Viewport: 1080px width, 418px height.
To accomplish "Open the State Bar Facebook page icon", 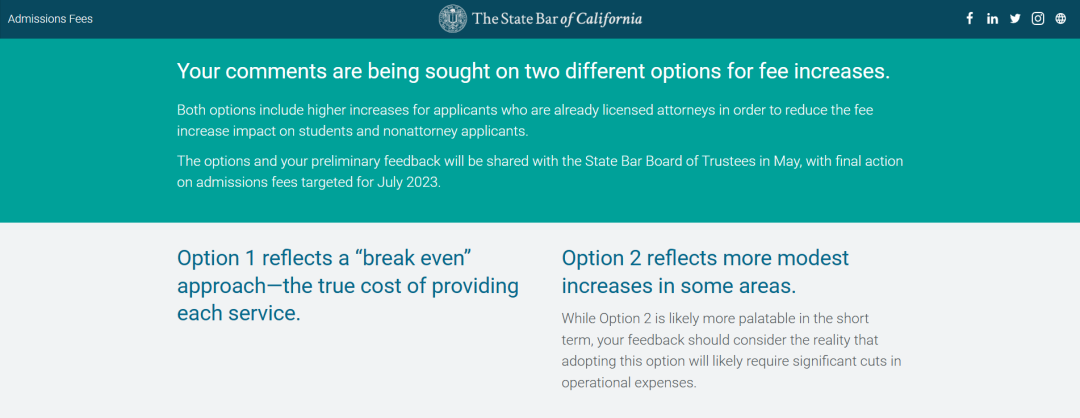I will [x=969, y=19].
